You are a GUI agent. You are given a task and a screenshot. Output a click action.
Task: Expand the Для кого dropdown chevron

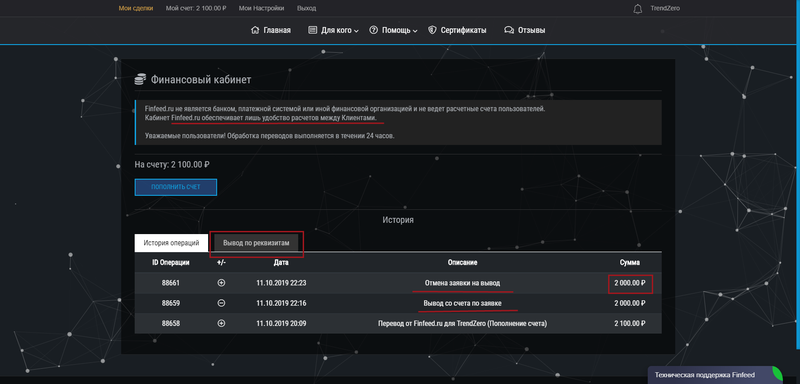pyautogui.click(x=356, y=31)
